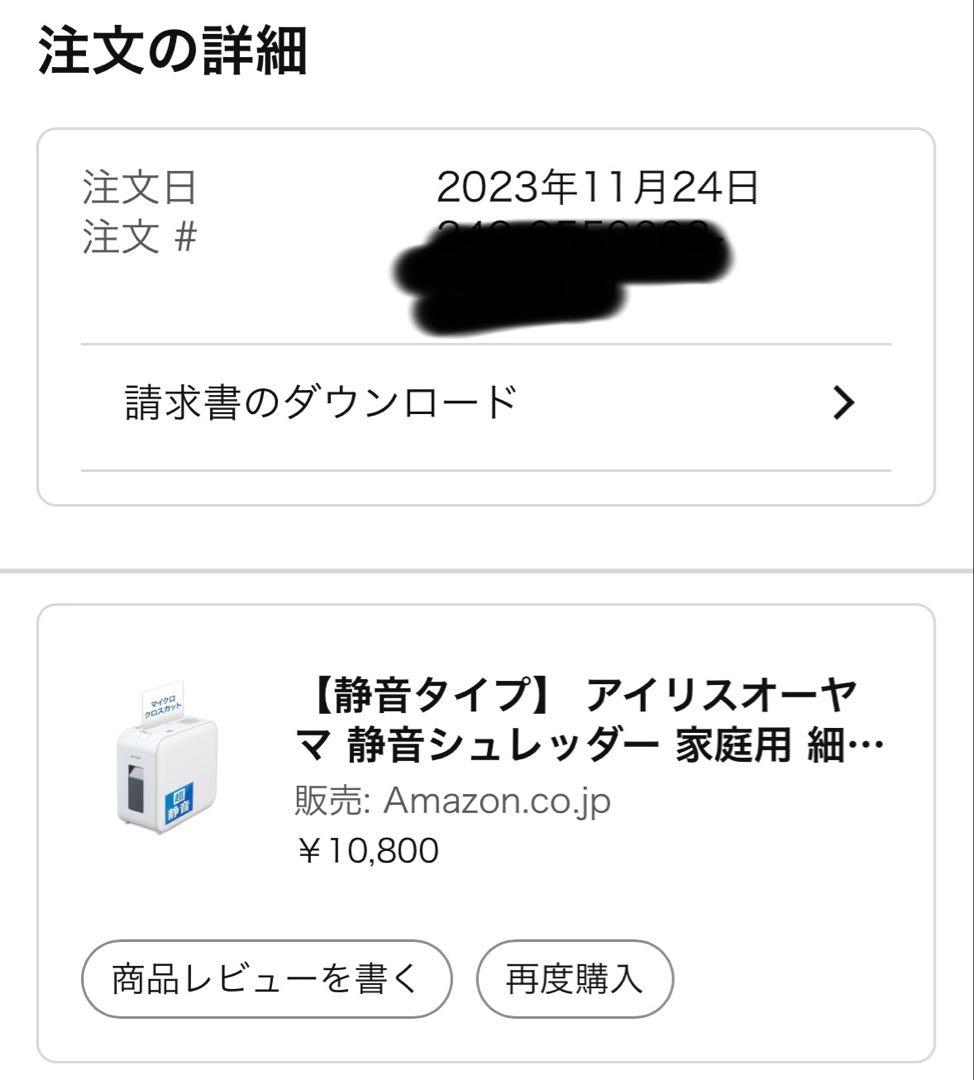Viewport: 974px width, 1080px height.
Task: Tap the order date 2023年11月24日
Action: pyautogui.click(x=598, y=186)
